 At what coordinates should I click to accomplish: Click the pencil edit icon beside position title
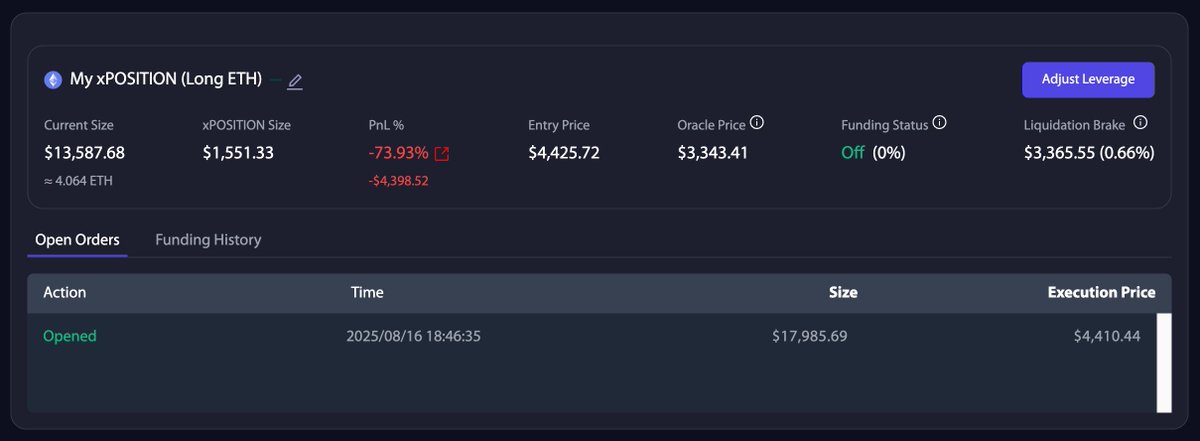[x=294, y=81]
